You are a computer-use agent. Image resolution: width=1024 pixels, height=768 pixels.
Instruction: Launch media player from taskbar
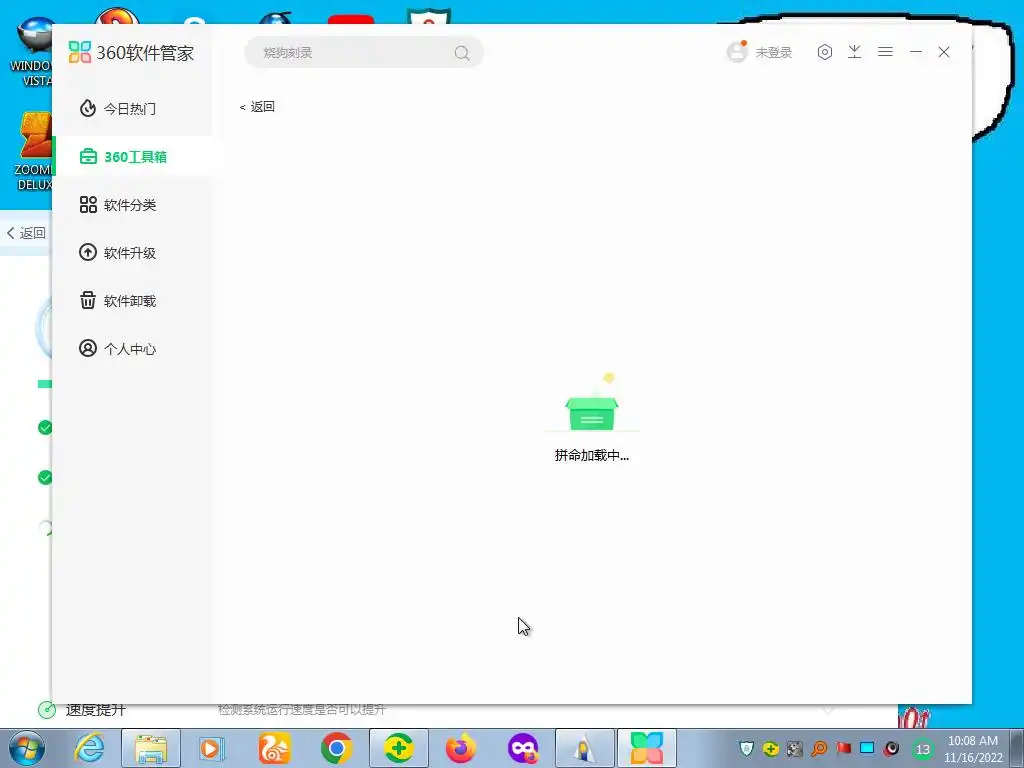211,748
